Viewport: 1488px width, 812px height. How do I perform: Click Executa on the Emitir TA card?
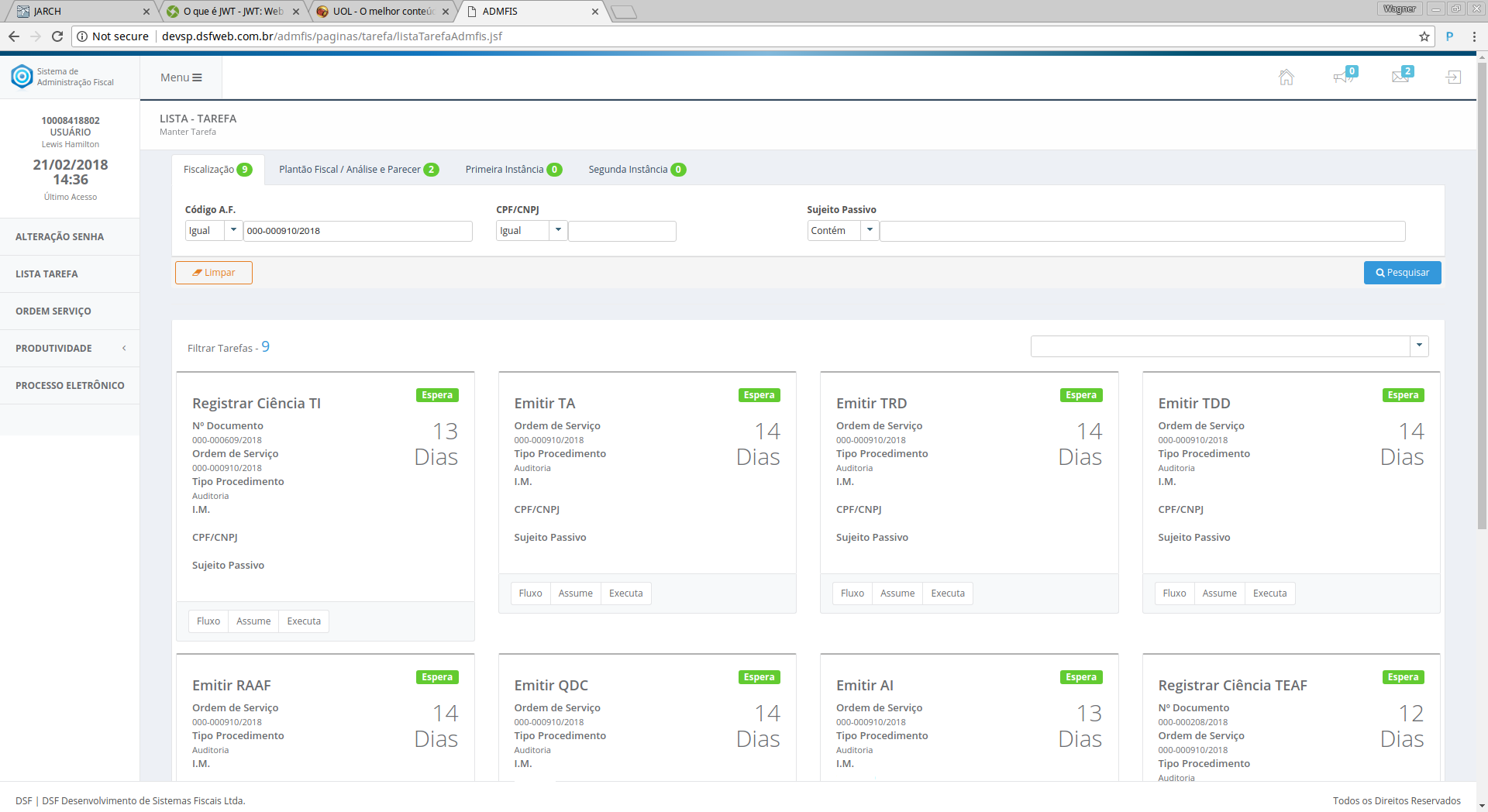tap(625, 594)
